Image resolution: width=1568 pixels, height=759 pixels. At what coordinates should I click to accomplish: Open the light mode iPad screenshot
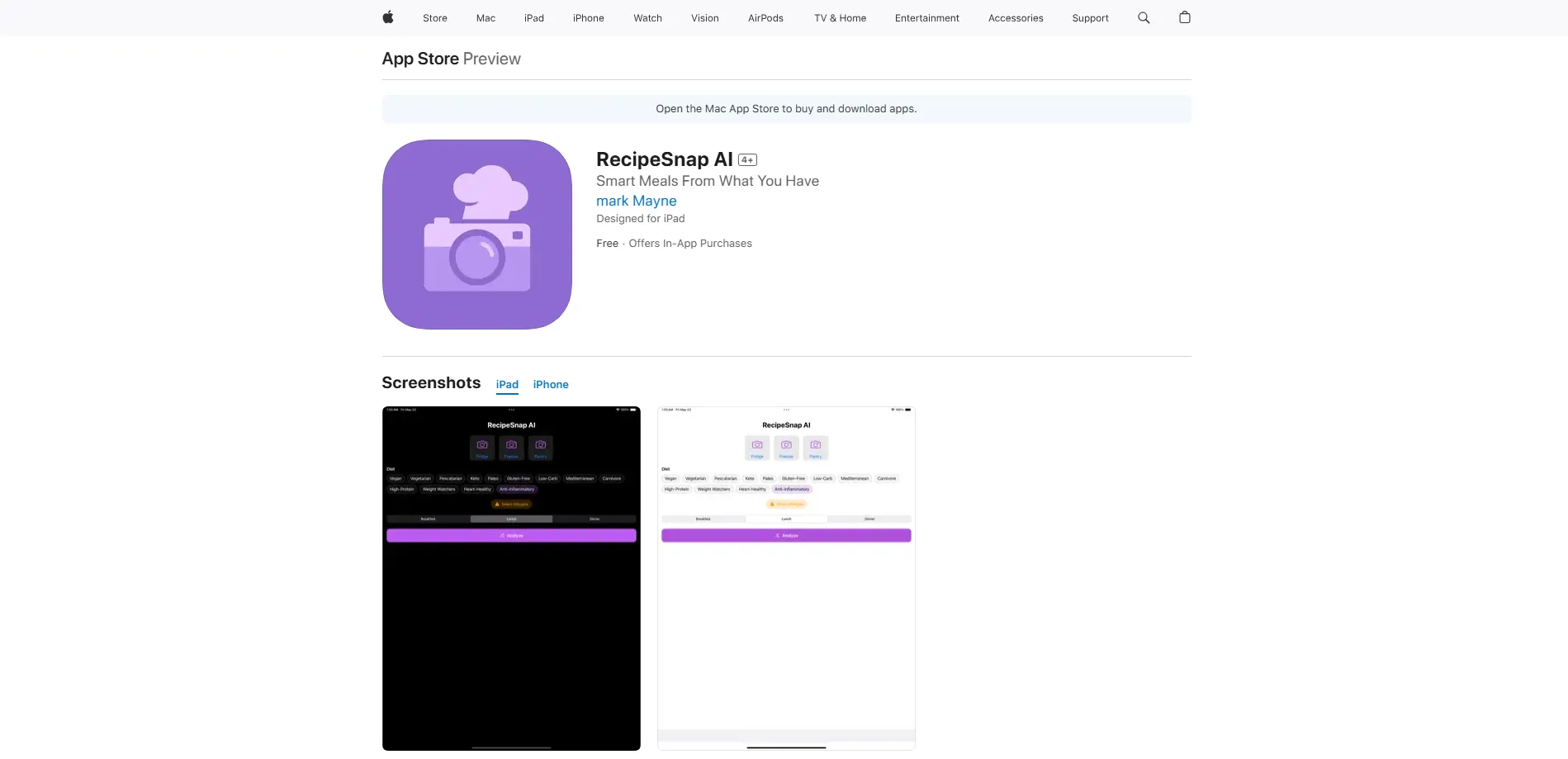786,578
